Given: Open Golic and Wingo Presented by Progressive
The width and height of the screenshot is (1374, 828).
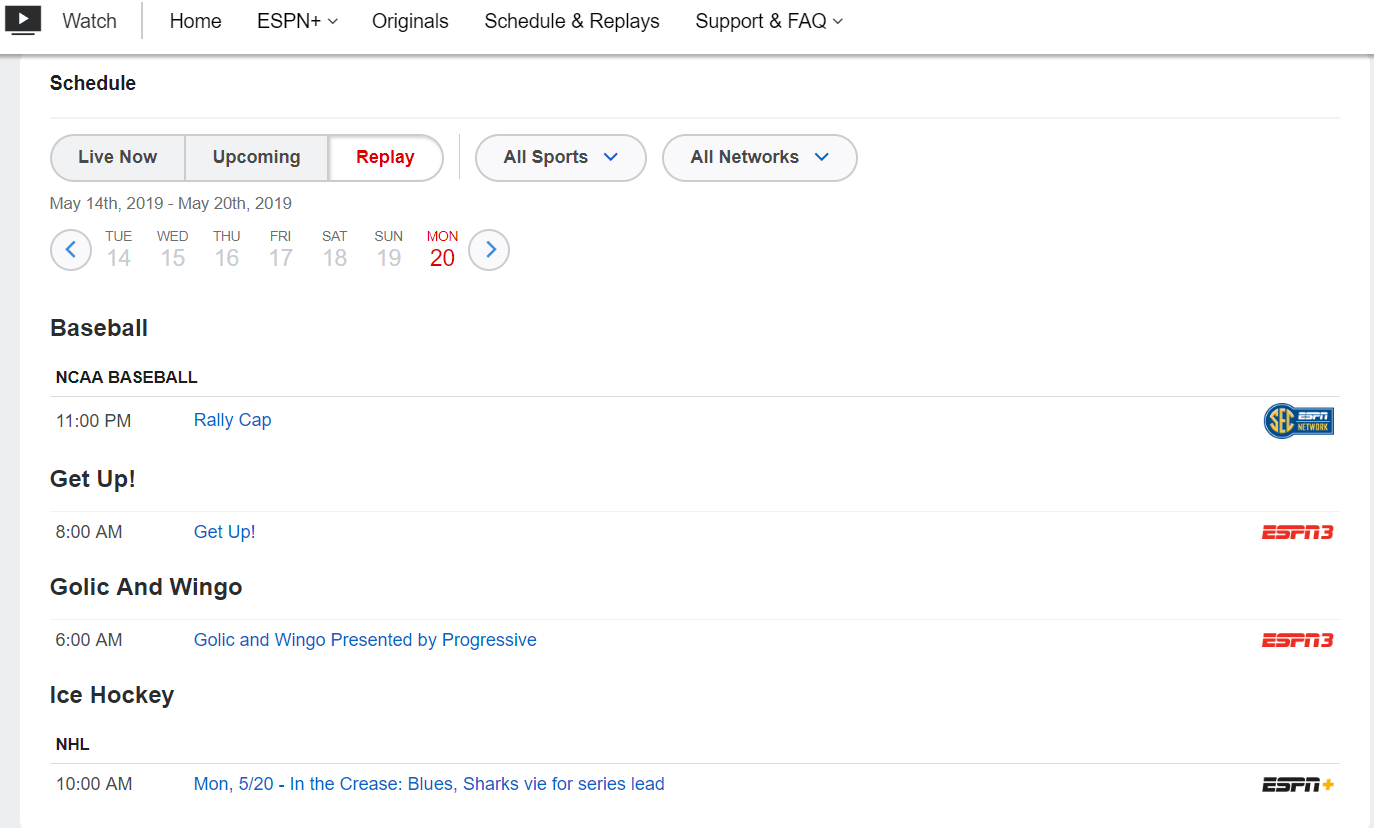Looking at the screenshot, I should click(x=365, y=640).
